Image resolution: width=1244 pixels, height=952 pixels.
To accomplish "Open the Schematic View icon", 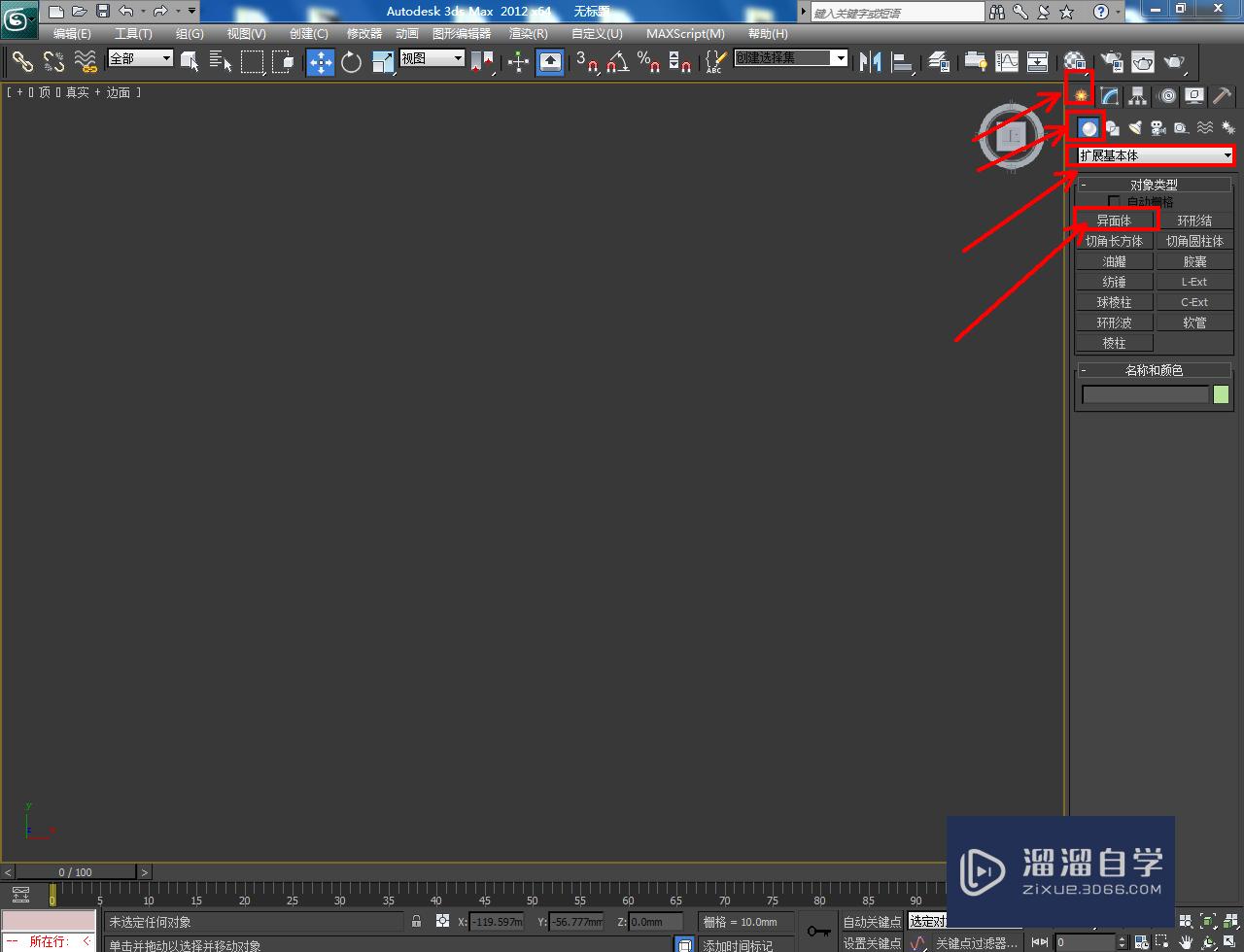I will (x=1038, y=61).
